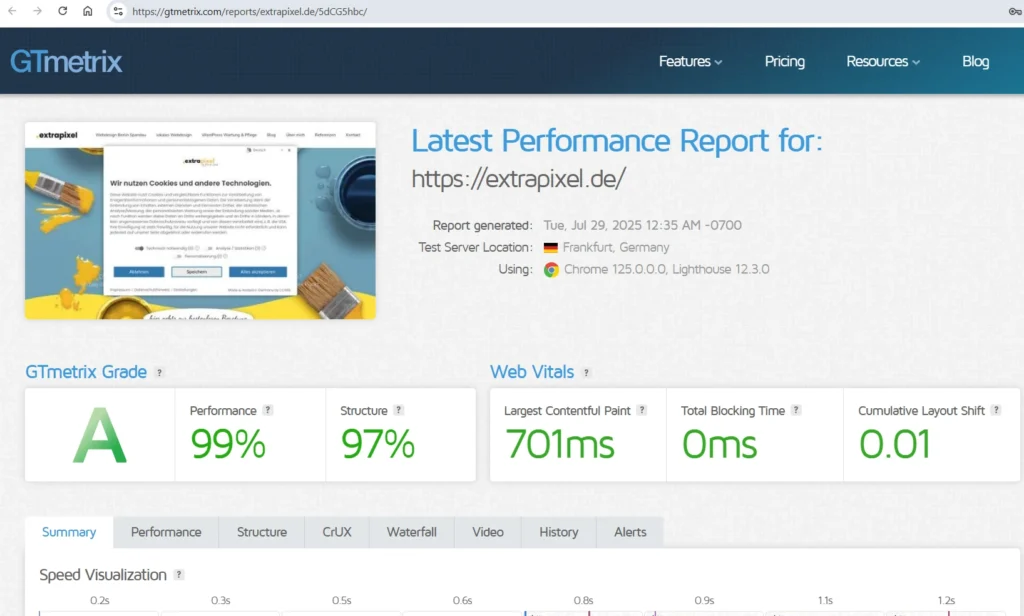Click the Frankfurt, Germany location text
This screenshot has width=1024, height=616.
pos(616,248)
